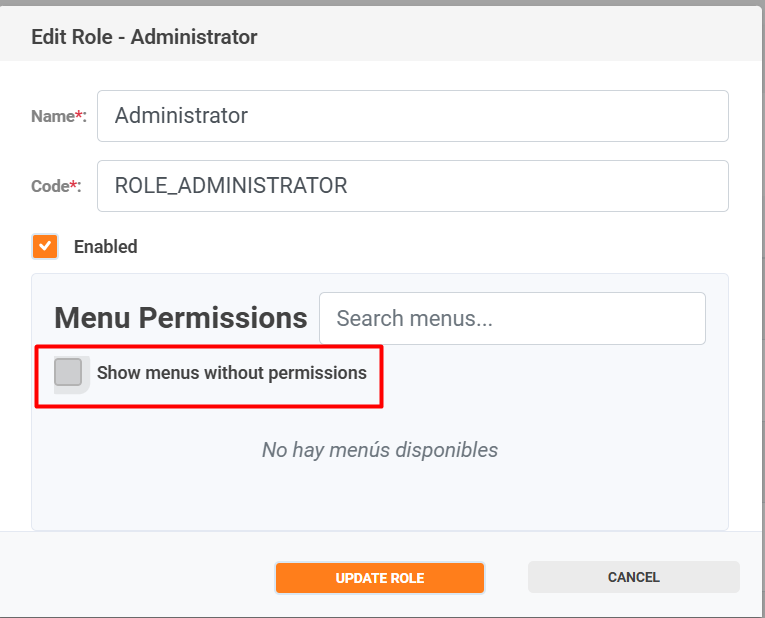Click the No hay menús disponibles message

coord(380,450)
